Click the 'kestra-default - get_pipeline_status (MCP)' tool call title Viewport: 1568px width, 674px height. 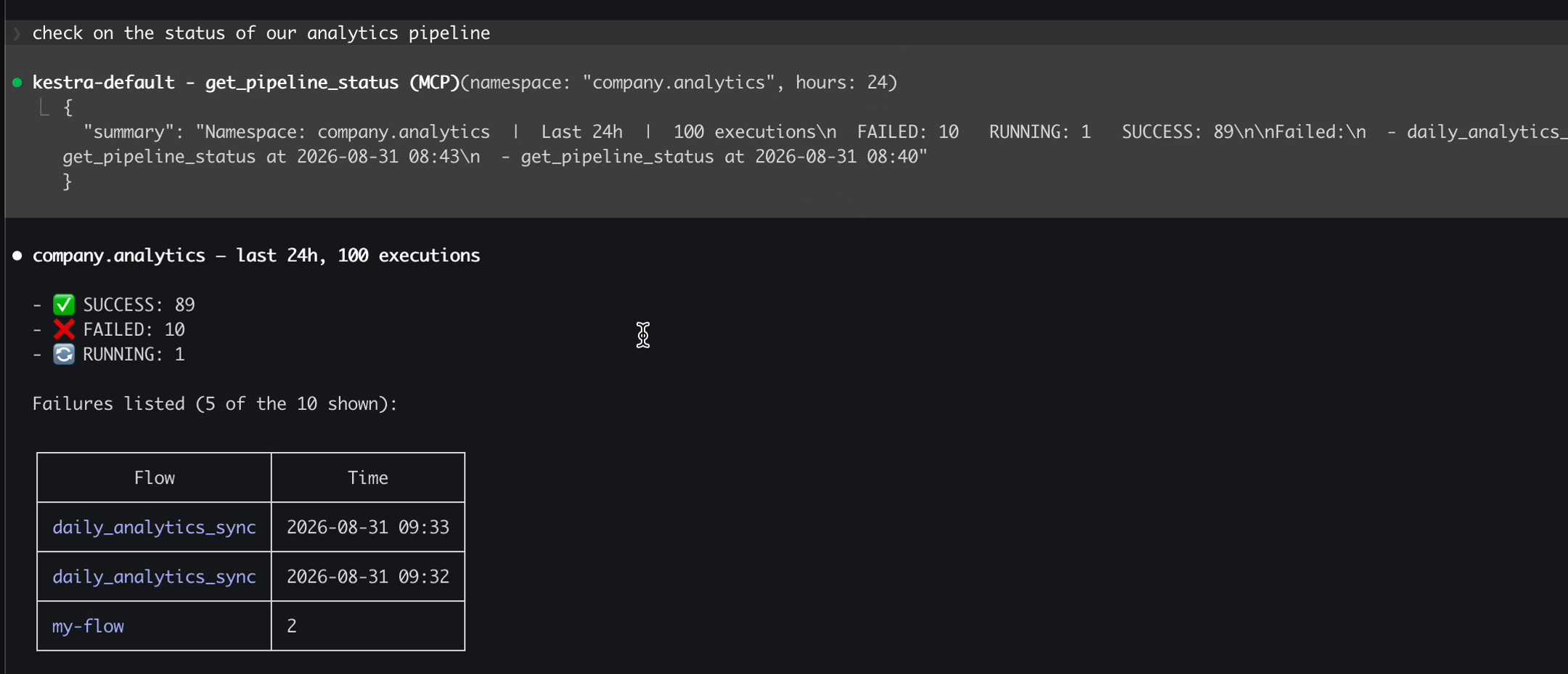tap(246, 83)
